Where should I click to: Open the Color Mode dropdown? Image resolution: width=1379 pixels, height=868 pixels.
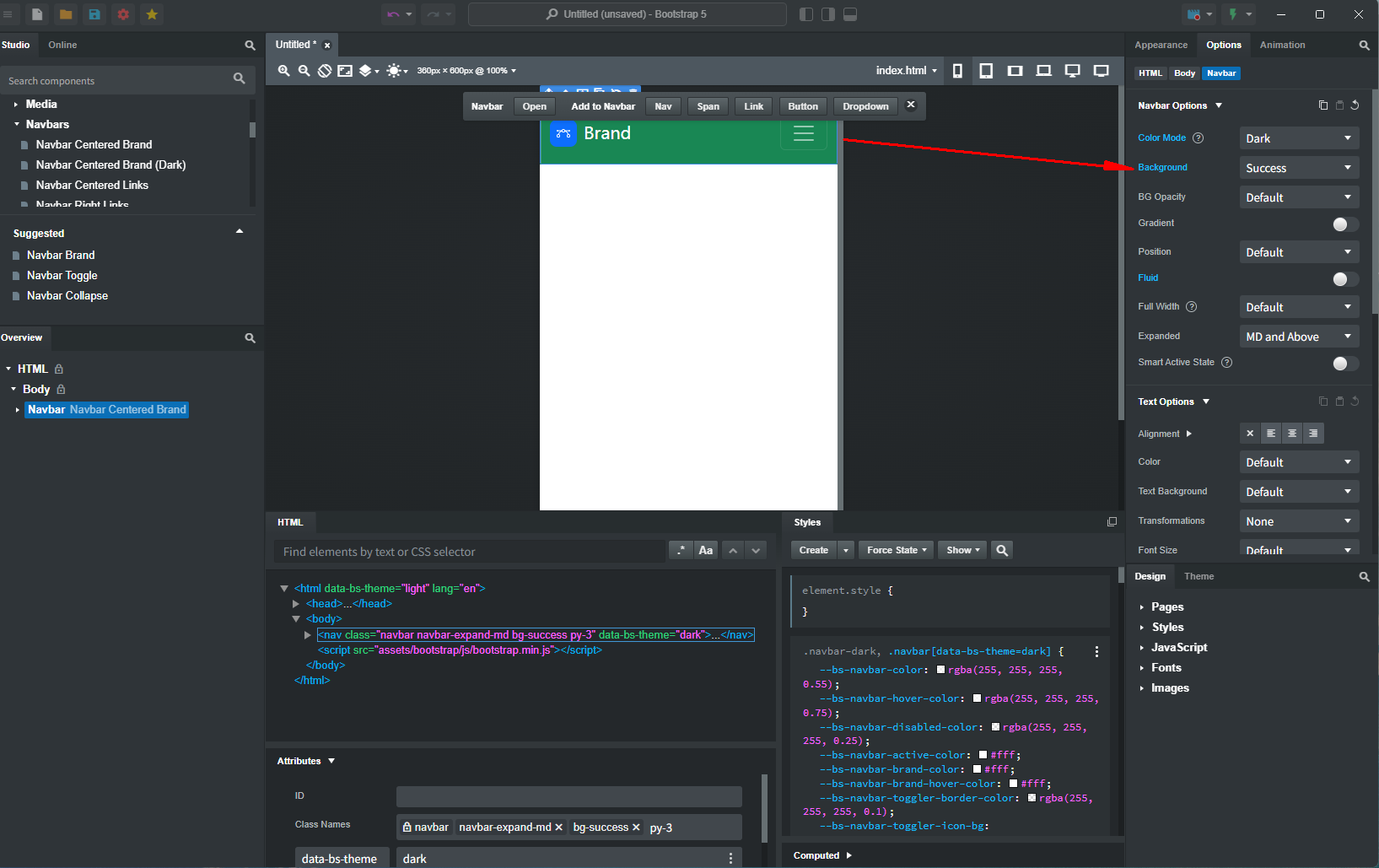click(x=1299, y=138)
